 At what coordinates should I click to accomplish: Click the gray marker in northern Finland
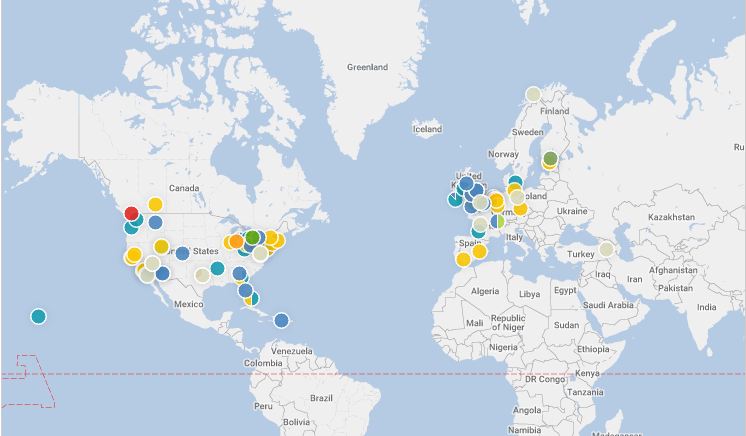(533, 94)
